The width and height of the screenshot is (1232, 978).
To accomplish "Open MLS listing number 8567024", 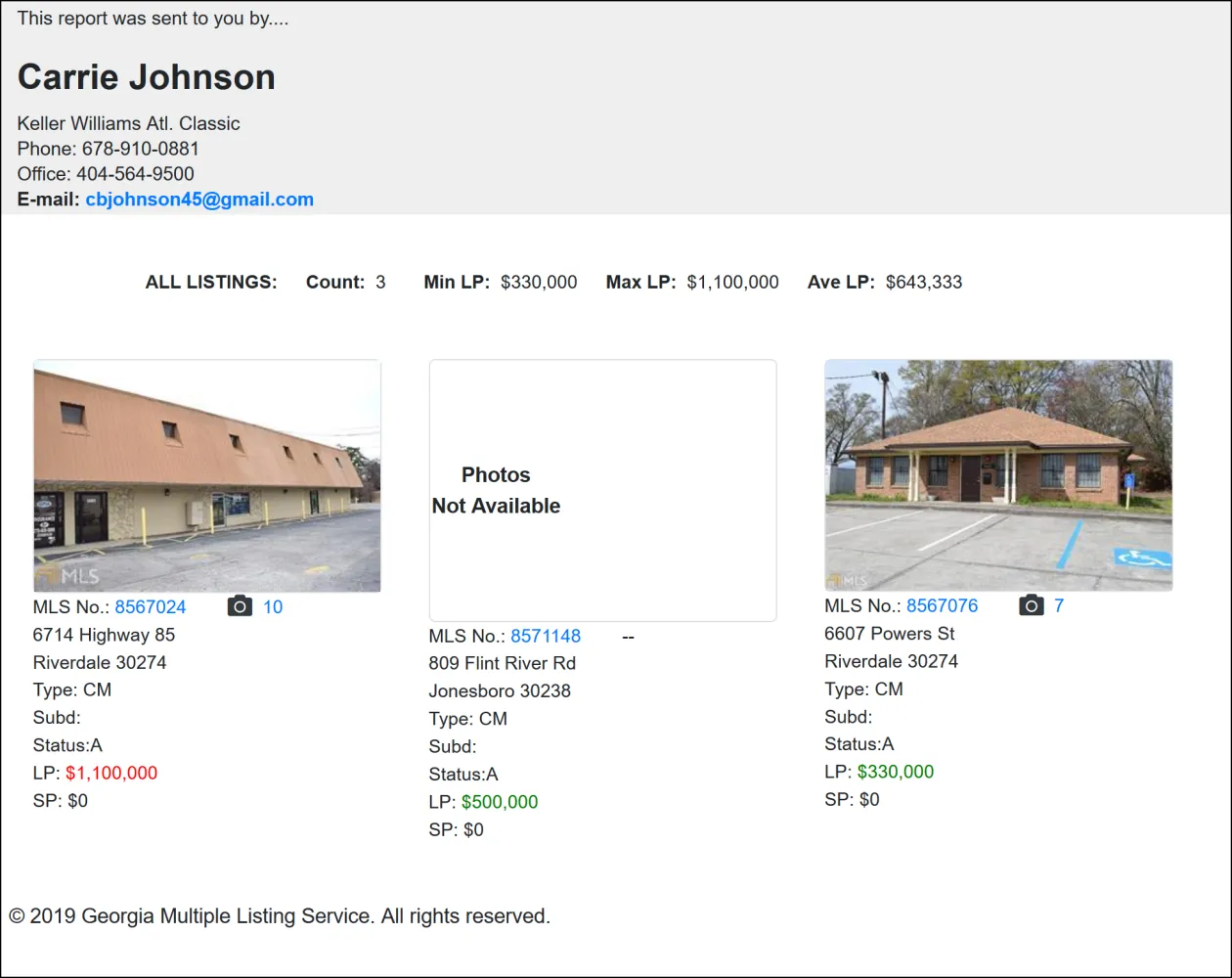I will pyautogui.click(x=151, y=607).
